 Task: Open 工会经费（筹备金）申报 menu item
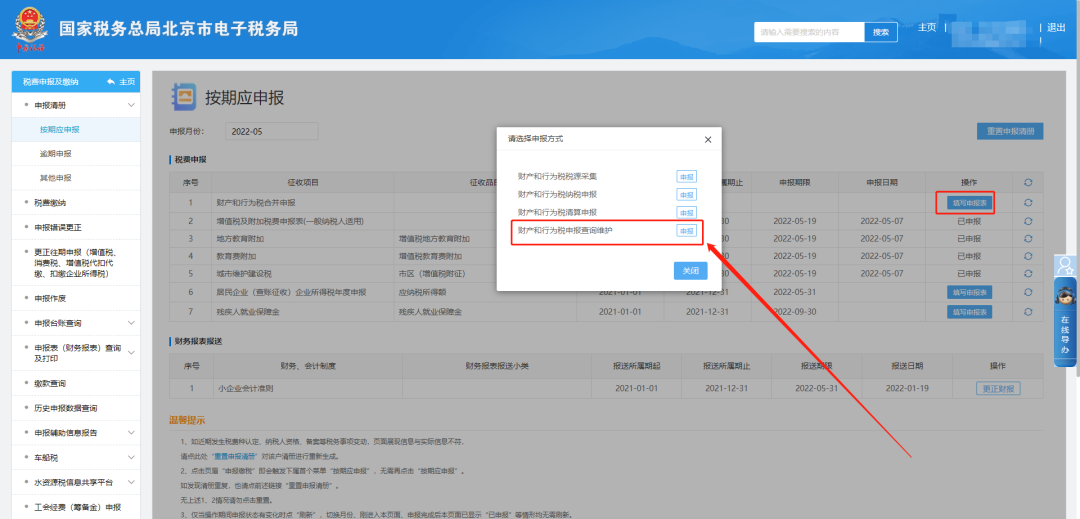coord(76,508)
